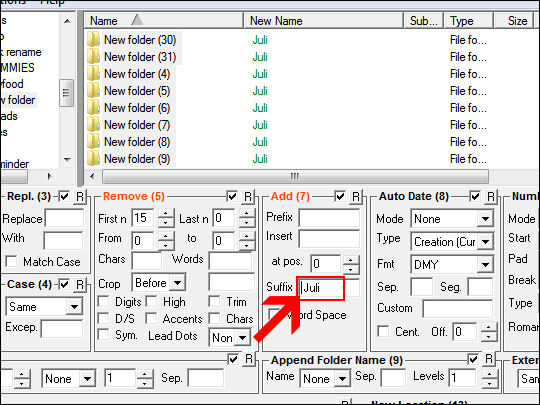Increase the First n value

(x=166, y=214)
